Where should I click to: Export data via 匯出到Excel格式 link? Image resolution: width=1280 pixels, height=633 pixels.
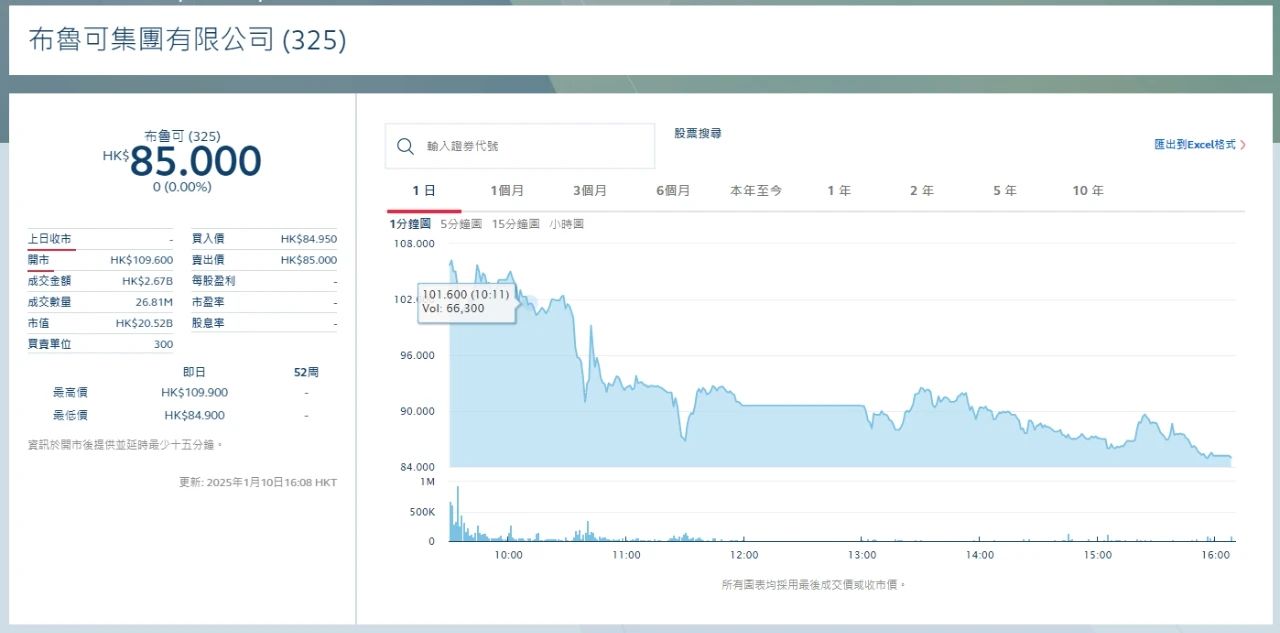1195,145
